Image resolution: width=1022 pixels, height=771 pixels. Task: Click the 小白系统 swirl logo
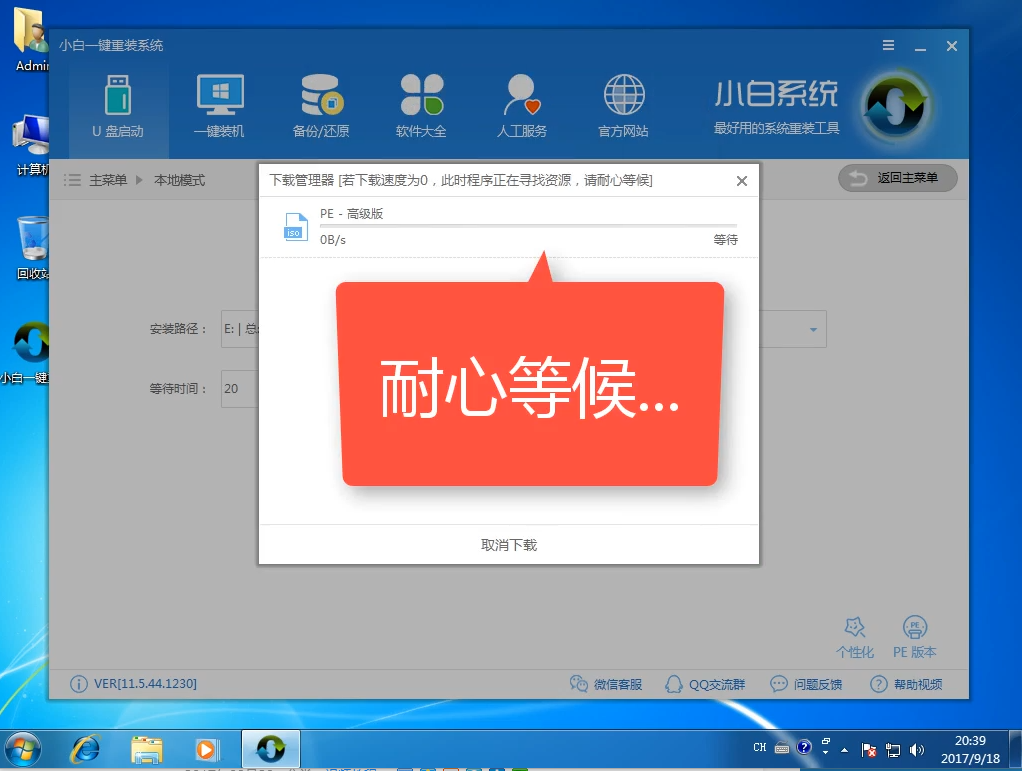(897, 107)
